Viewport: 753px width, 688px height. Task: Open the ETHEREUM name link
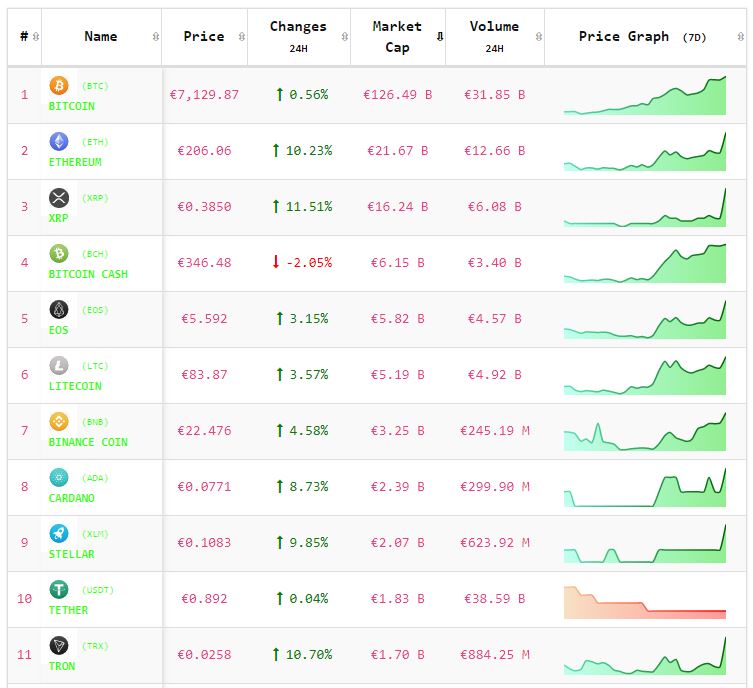[x=75, y=162]
